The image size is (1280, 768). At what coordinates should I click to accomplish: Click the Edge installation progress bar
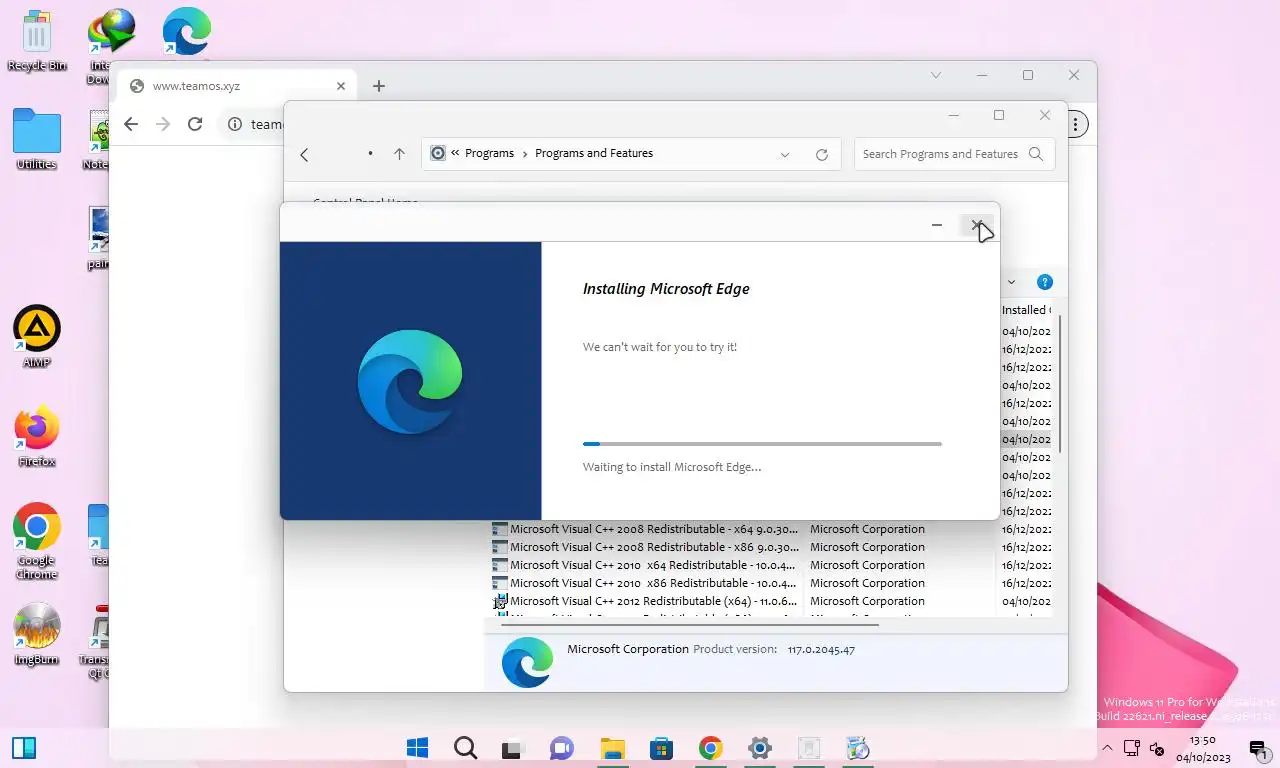point(762,443)
